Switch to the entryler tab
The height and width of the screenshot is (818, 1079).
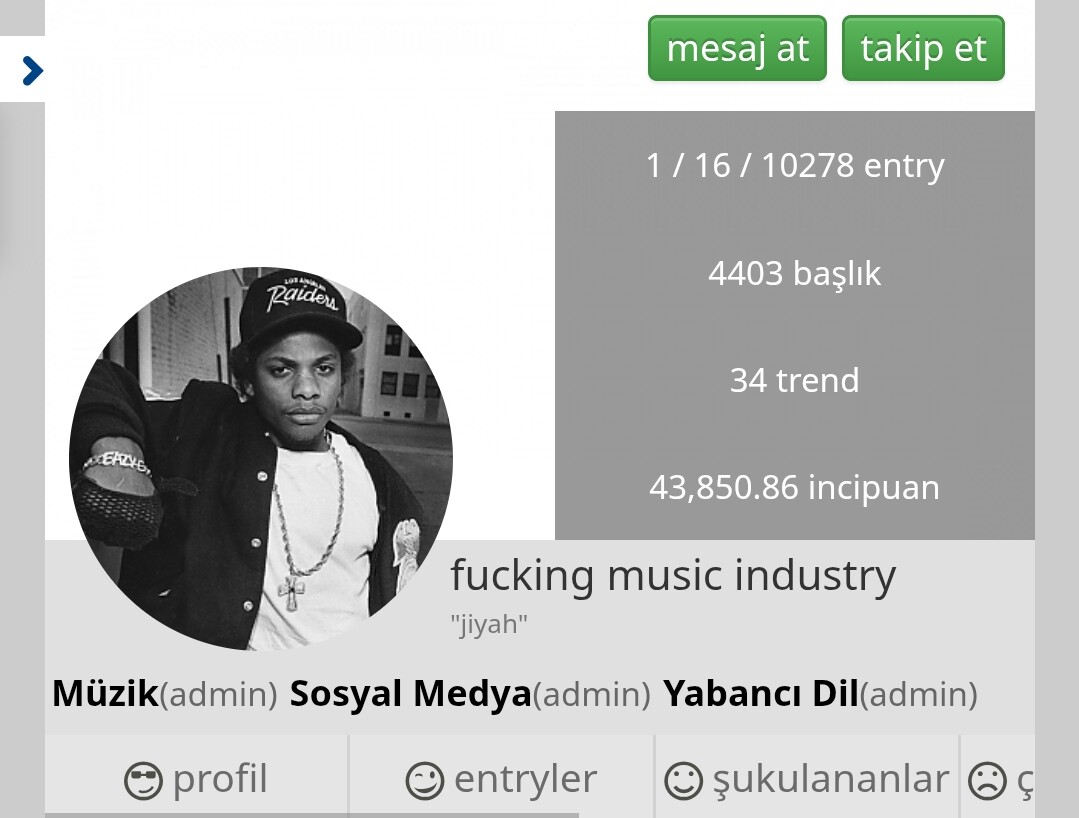502,777
